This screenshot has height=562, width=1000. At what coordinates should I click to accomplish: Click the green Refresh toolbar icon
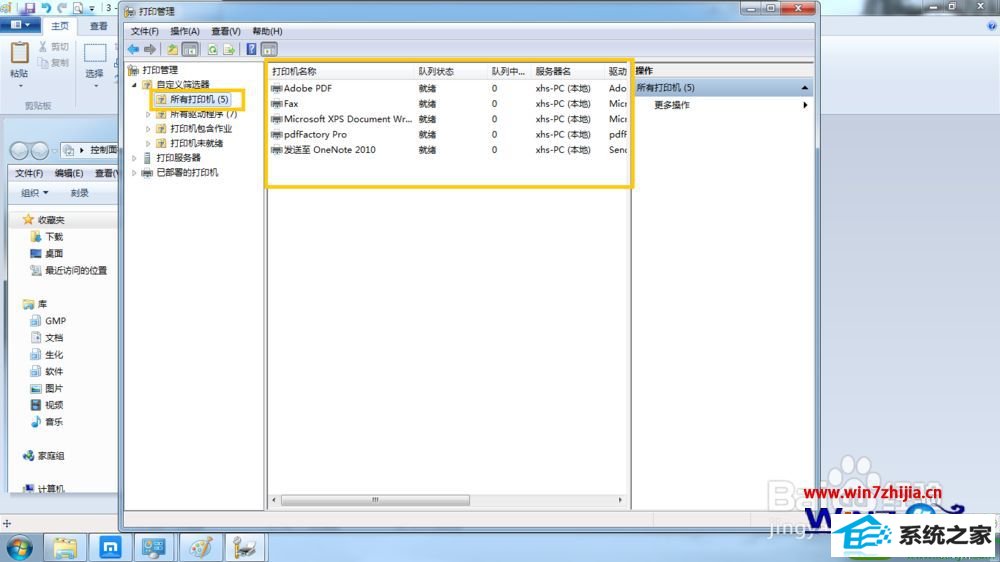click(212, 49)
